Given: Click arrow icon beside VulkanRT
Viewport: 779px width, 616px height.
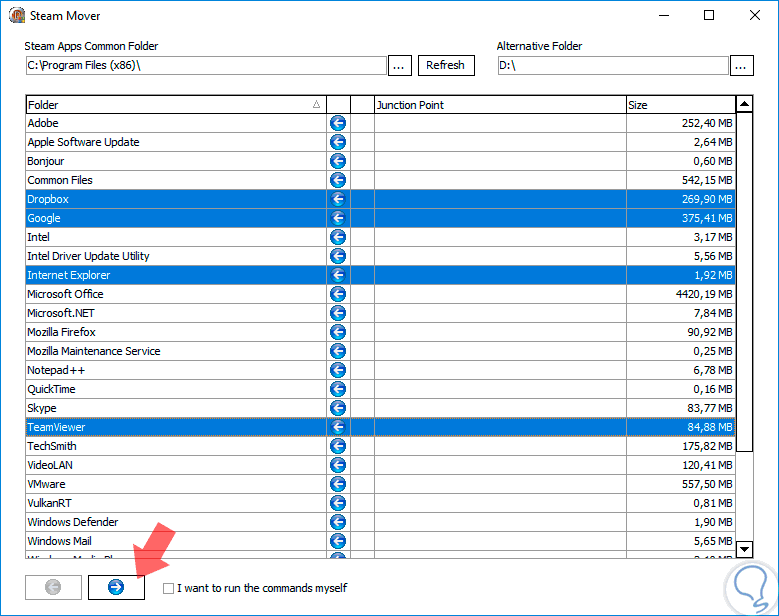Looking at the screenshot, I should coord(338,503).
